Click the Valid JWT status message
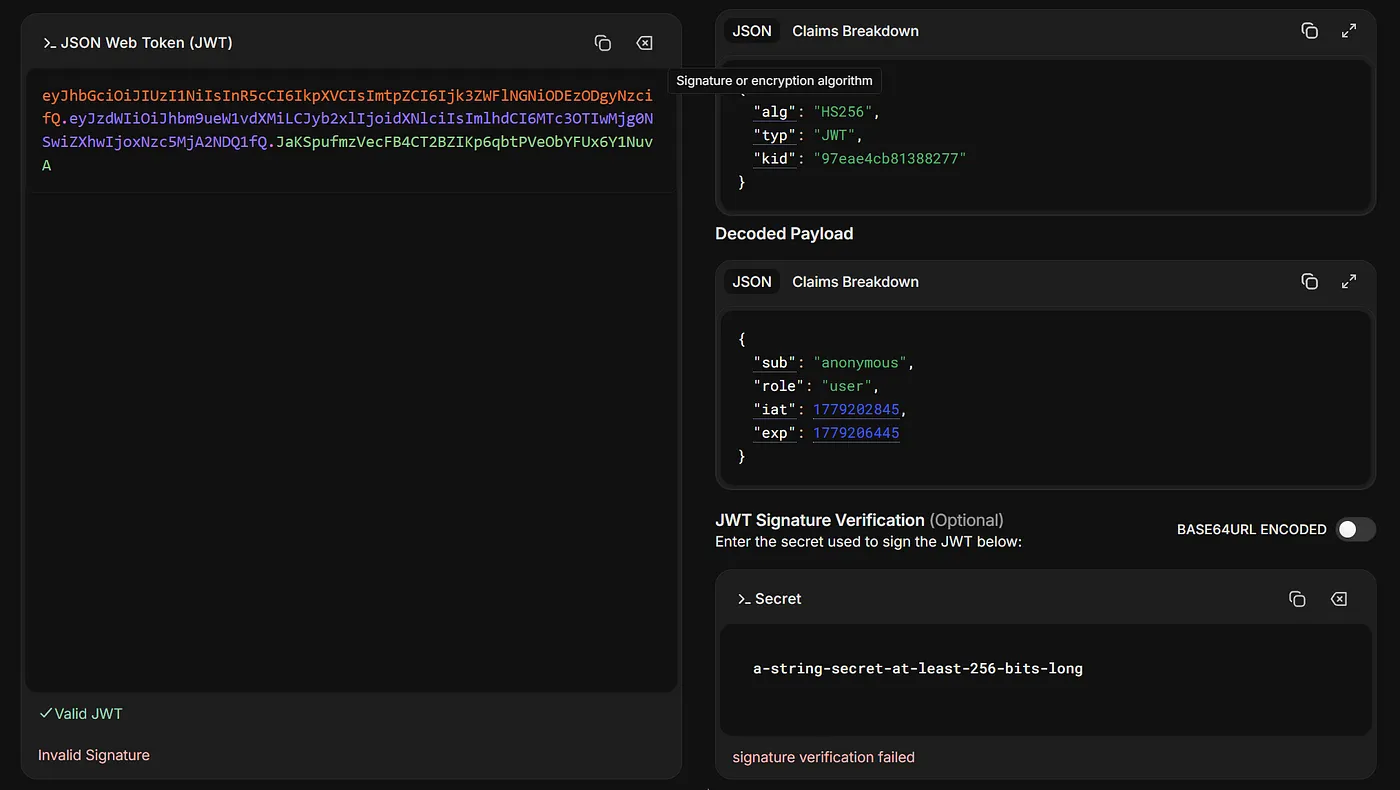The image size is (1400, 790). [80, 714]
